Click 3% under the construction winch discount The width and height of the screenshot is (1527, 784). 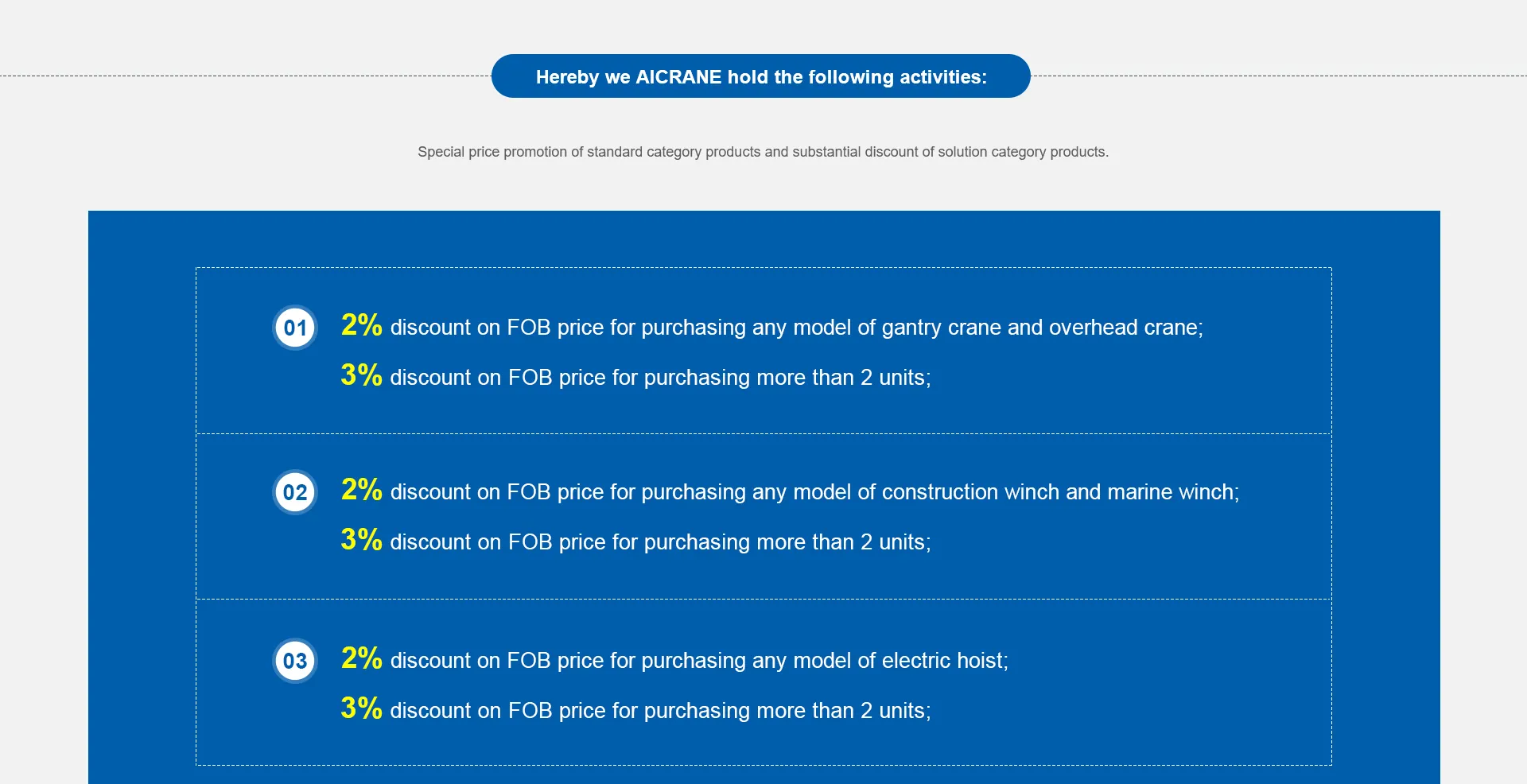tap(361, 540)
